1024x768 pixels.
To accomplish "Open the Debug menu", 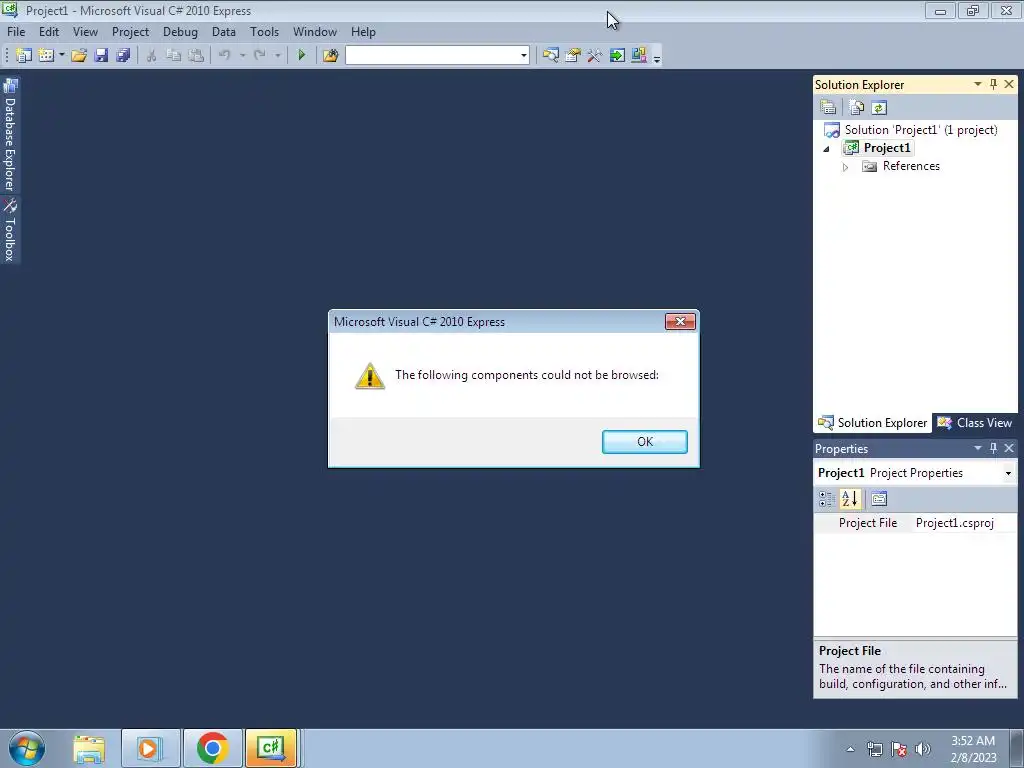I will click(180, 32).
